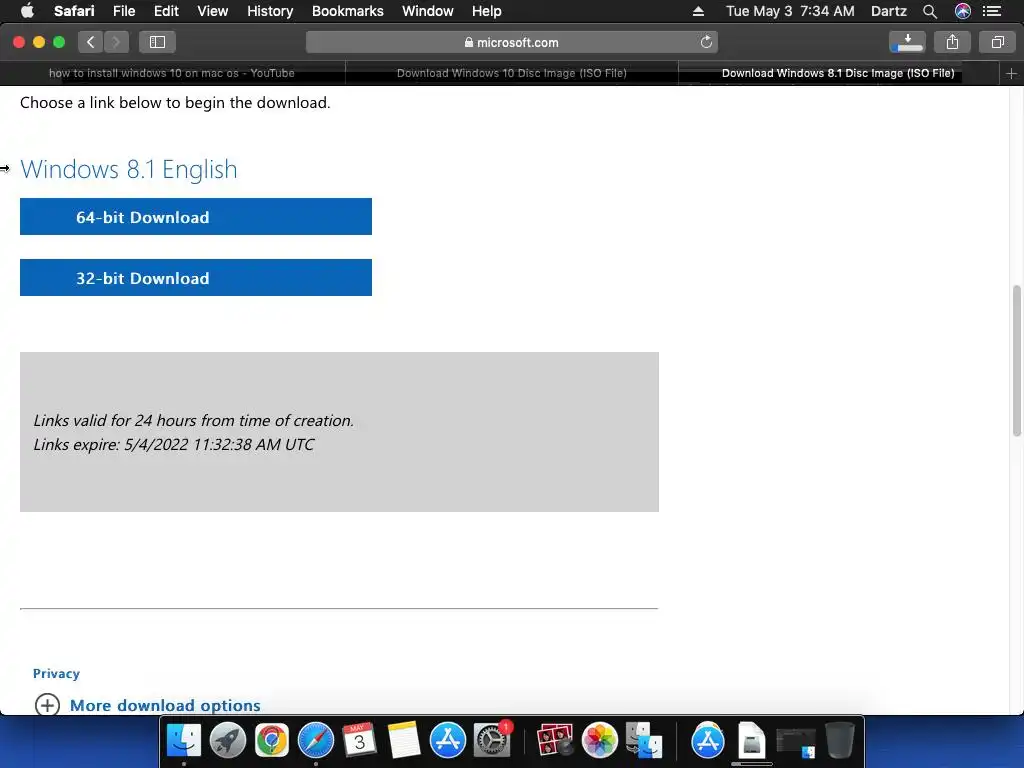Screen dimensions: 1024x768
Task: Open the Privacy link
Action: pyautogui.click(x=56, y=673)
